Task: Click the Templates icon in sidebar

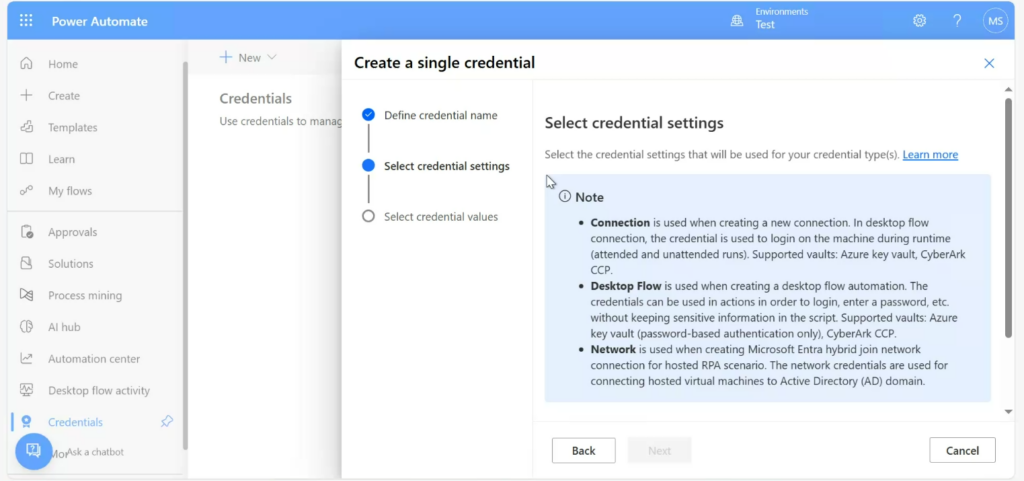Action: (26, 127)
